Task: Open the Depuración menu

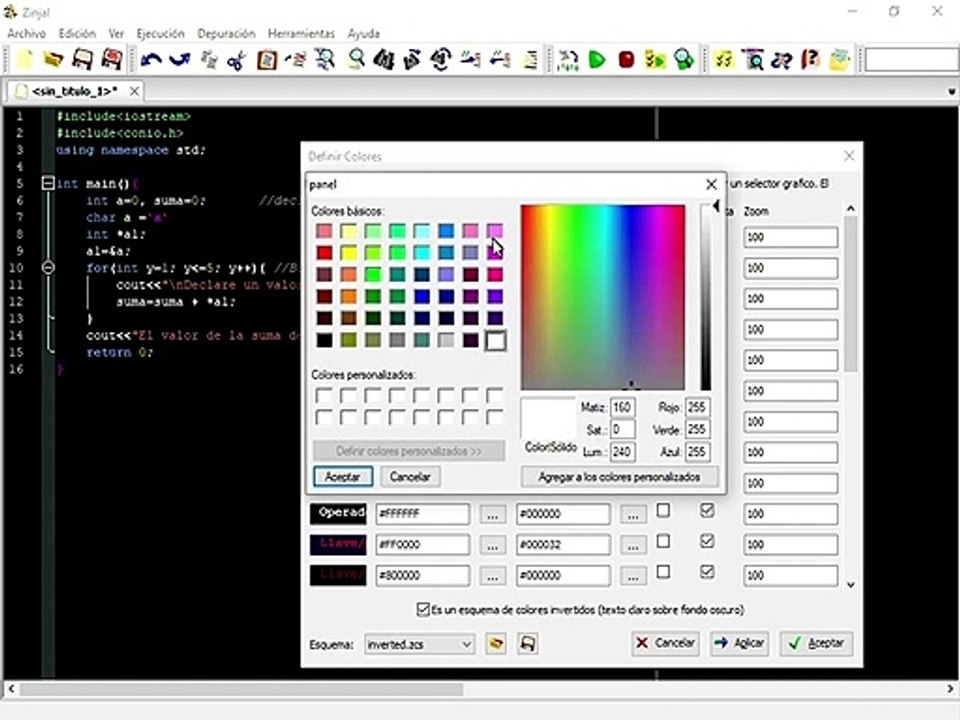Action: tap(226, 34)
